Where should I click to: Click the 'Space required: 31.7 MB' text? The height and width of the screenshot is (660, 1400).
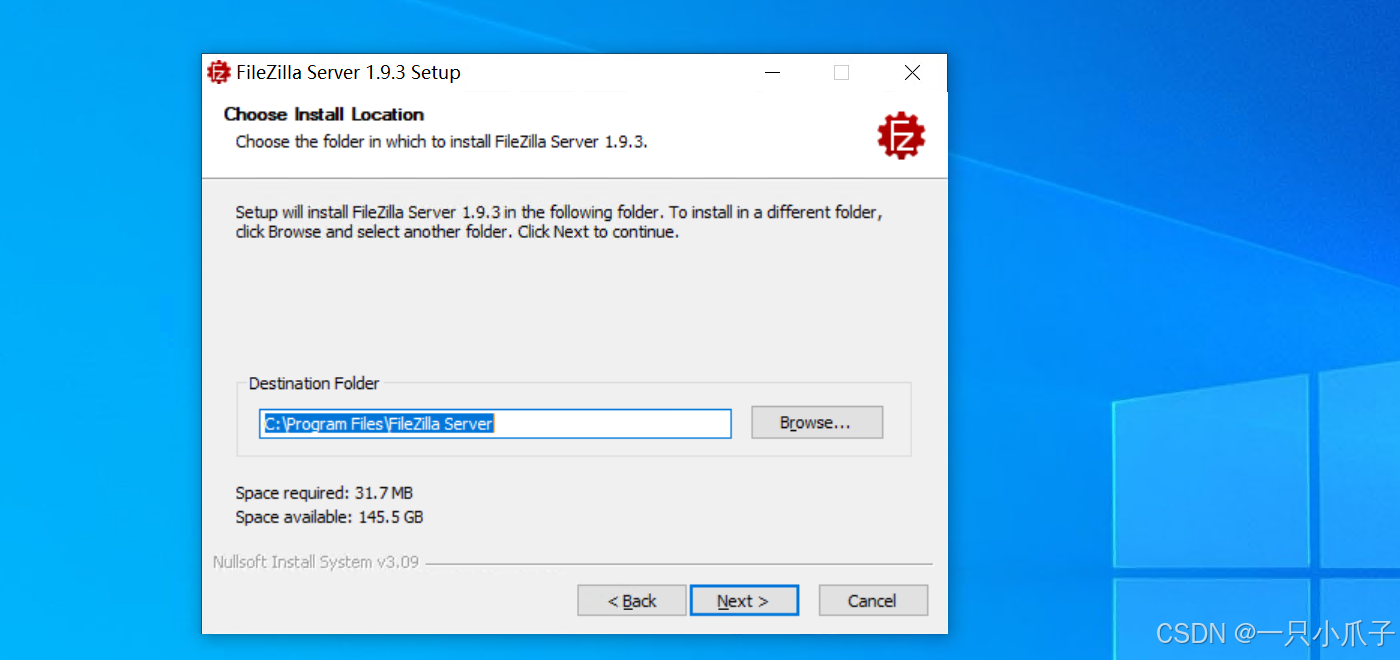324,493
